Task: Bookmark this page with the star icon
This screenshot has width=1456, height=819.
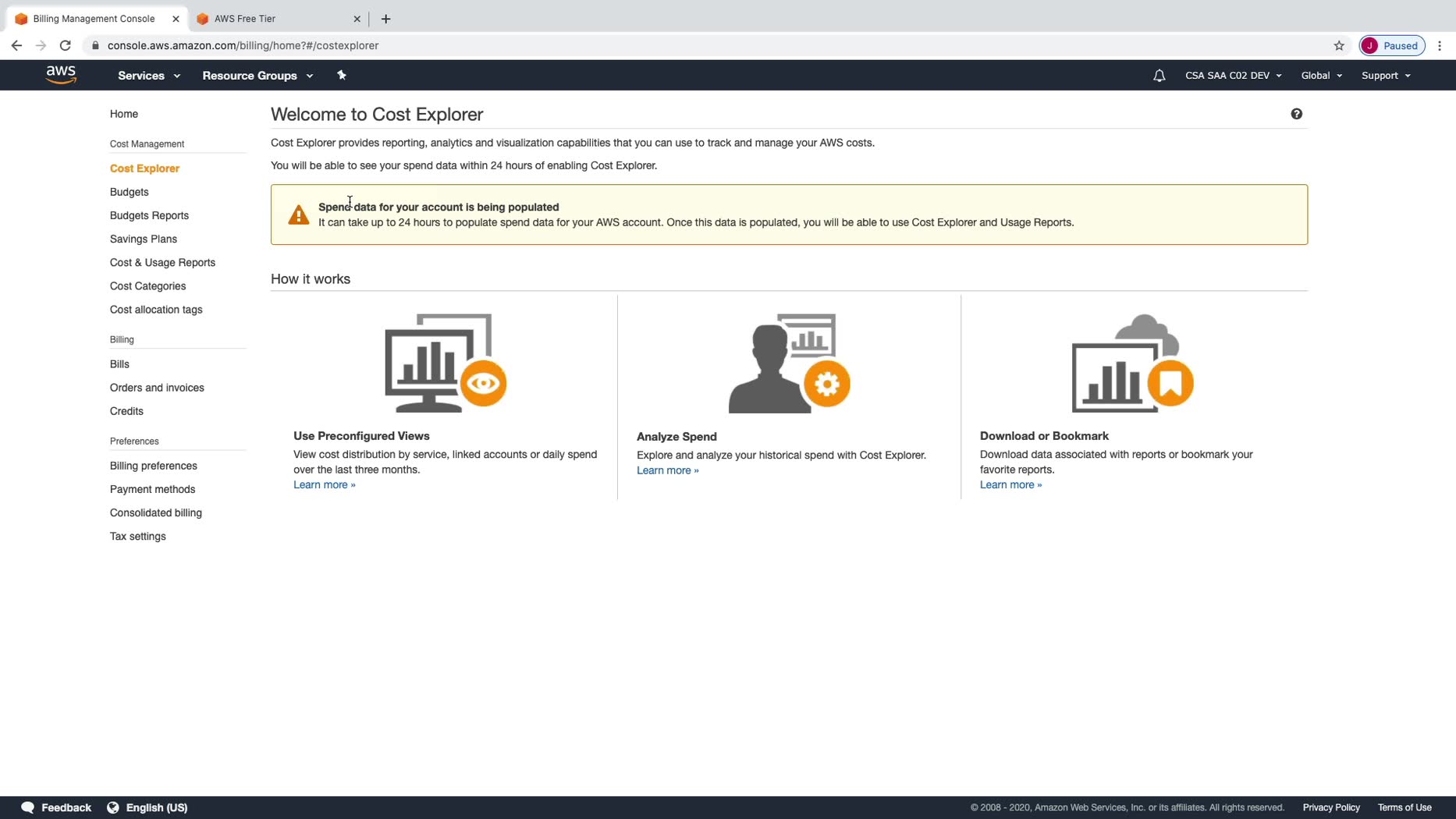Action: click(1339, 45)
